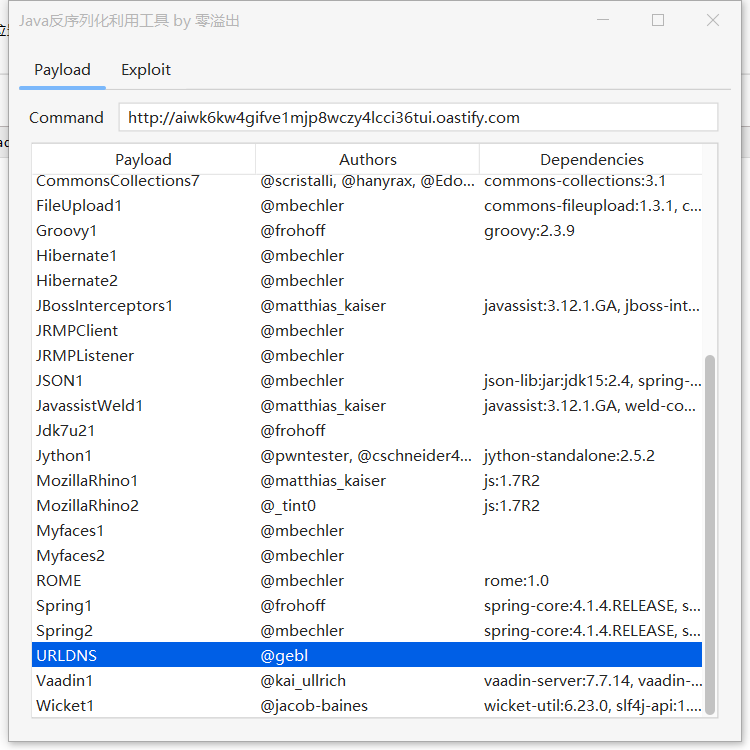This screenshot has height=750, width=750.
Task: Click the Command URL input field
Action: point(418,117)
